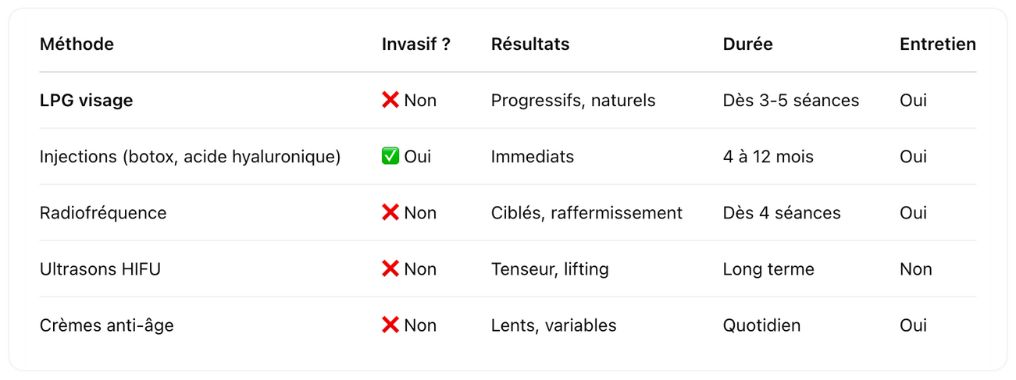1016x380 pixels.
Task: Click the green checkmark icon beside Oui
Action: point(390,156)
